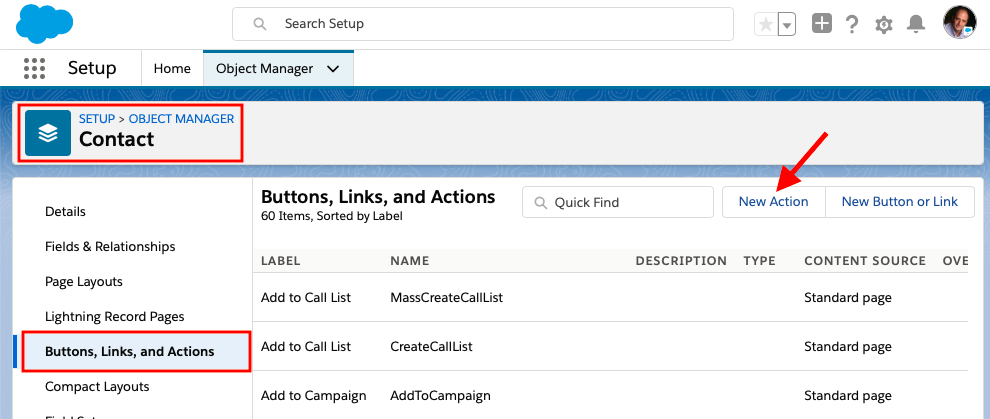
Task: Open the notifications bell
Action: pyautogui.click(x=915, y=24)
